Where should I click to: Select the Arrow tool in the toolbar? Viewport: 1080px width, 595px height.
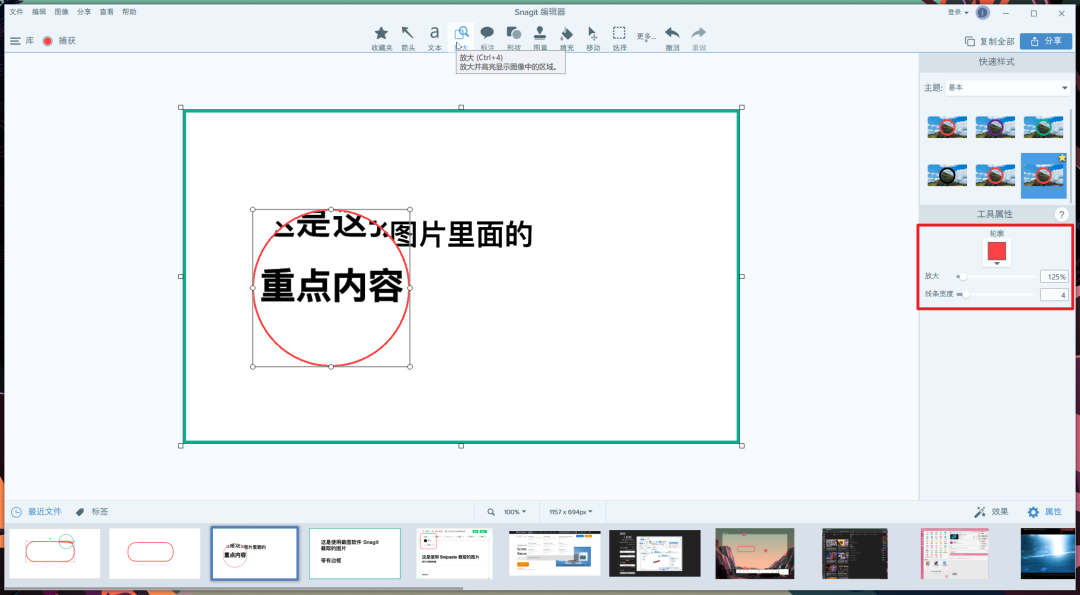[x=408, y=36]
